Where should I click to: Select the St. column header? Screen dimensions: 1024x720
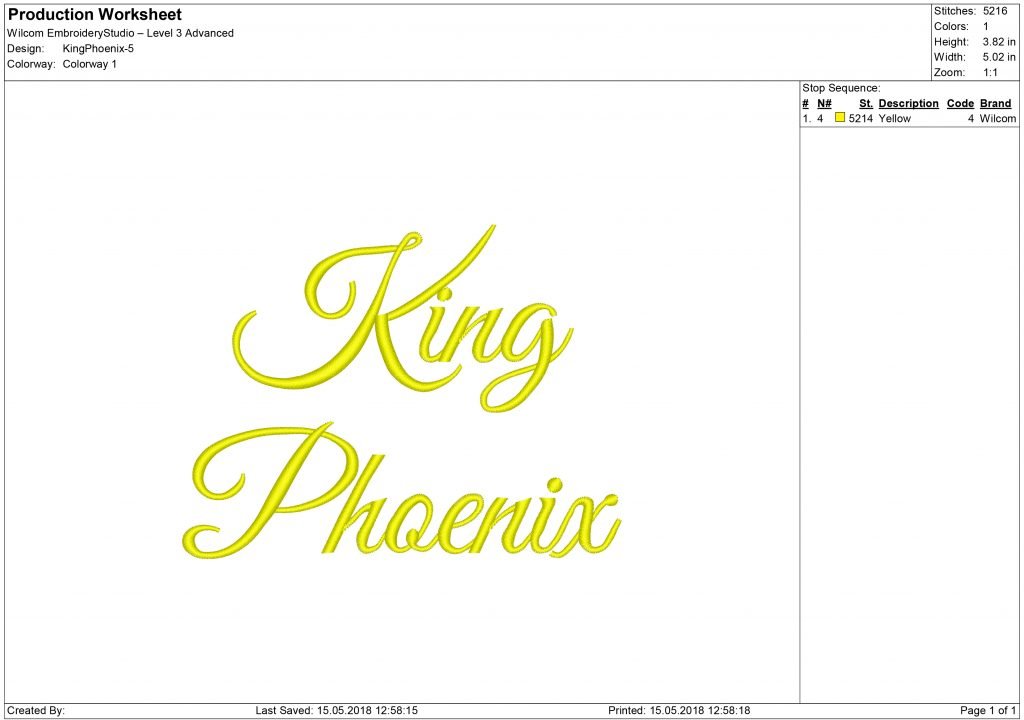[864, 103]
